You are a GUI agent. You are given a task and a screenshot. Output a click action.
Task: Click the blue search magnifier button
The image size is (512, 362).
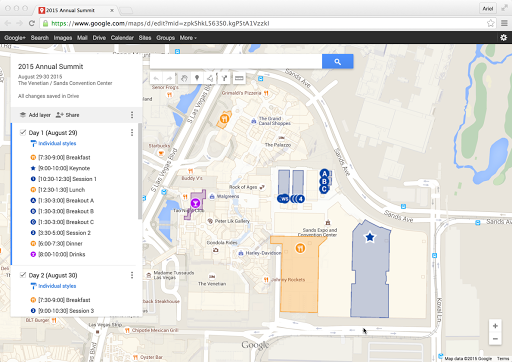click(x=337, y=62)
